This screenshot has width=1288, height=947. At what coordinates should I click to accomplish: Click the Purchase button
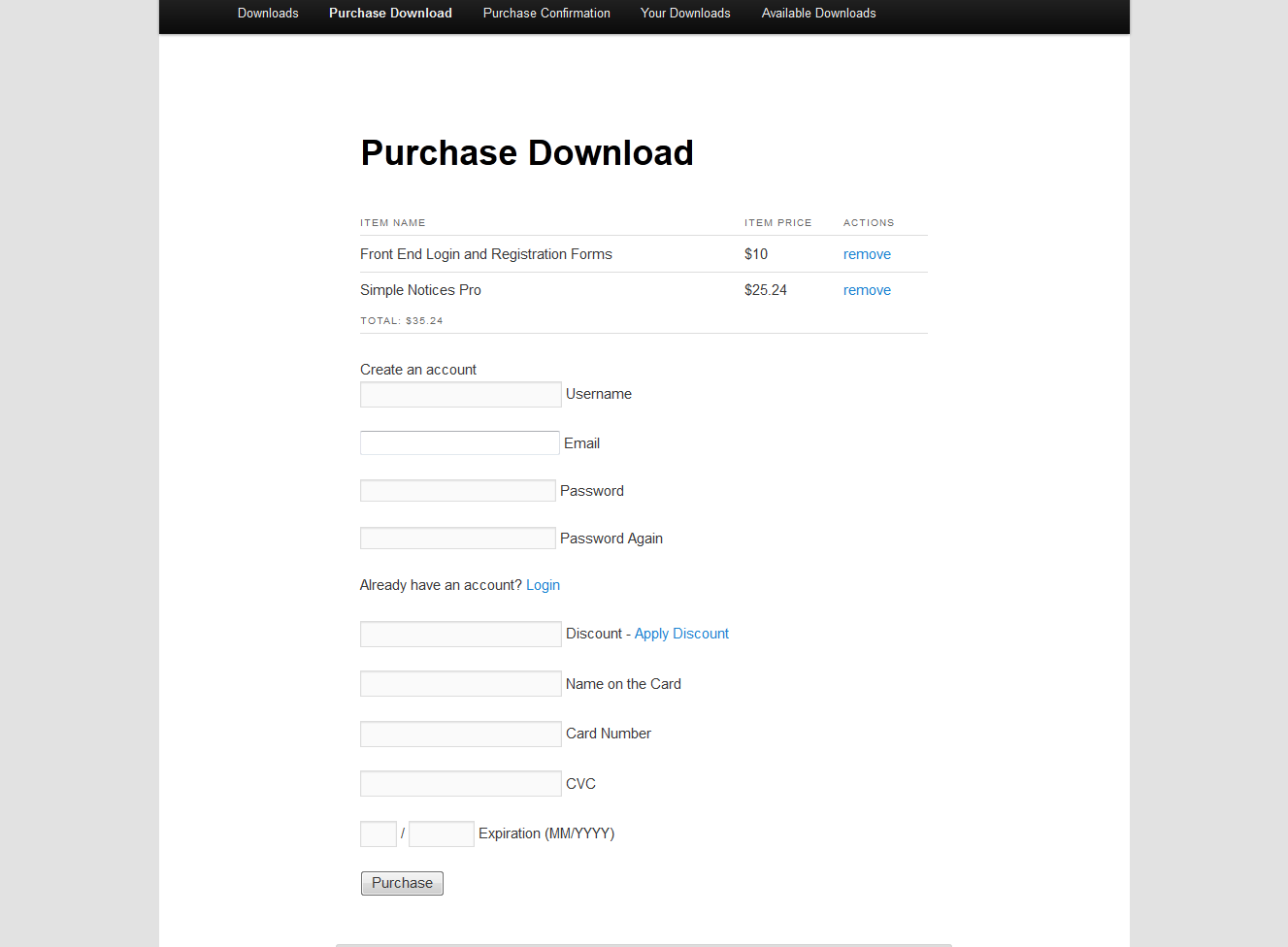click(x=402, y=883)
